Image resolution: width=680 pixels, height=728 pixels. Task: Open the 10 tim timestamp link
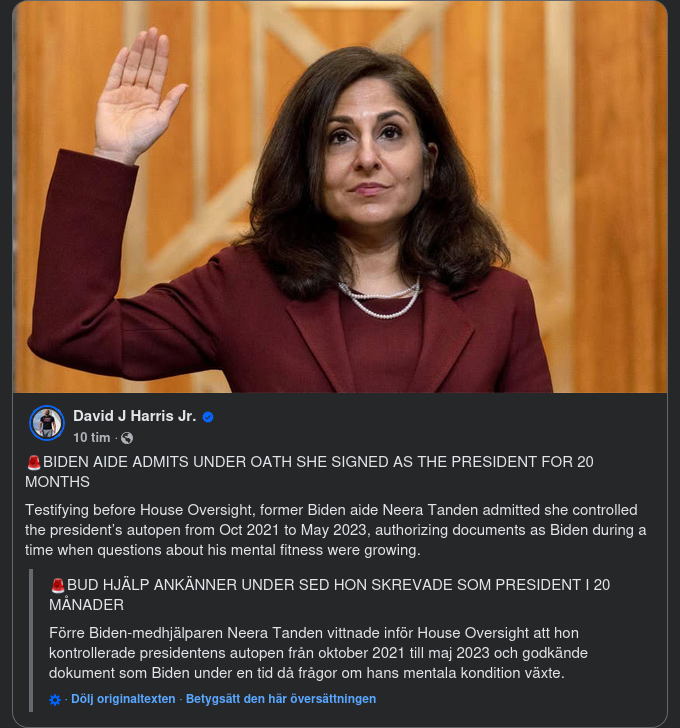[91, 438]
